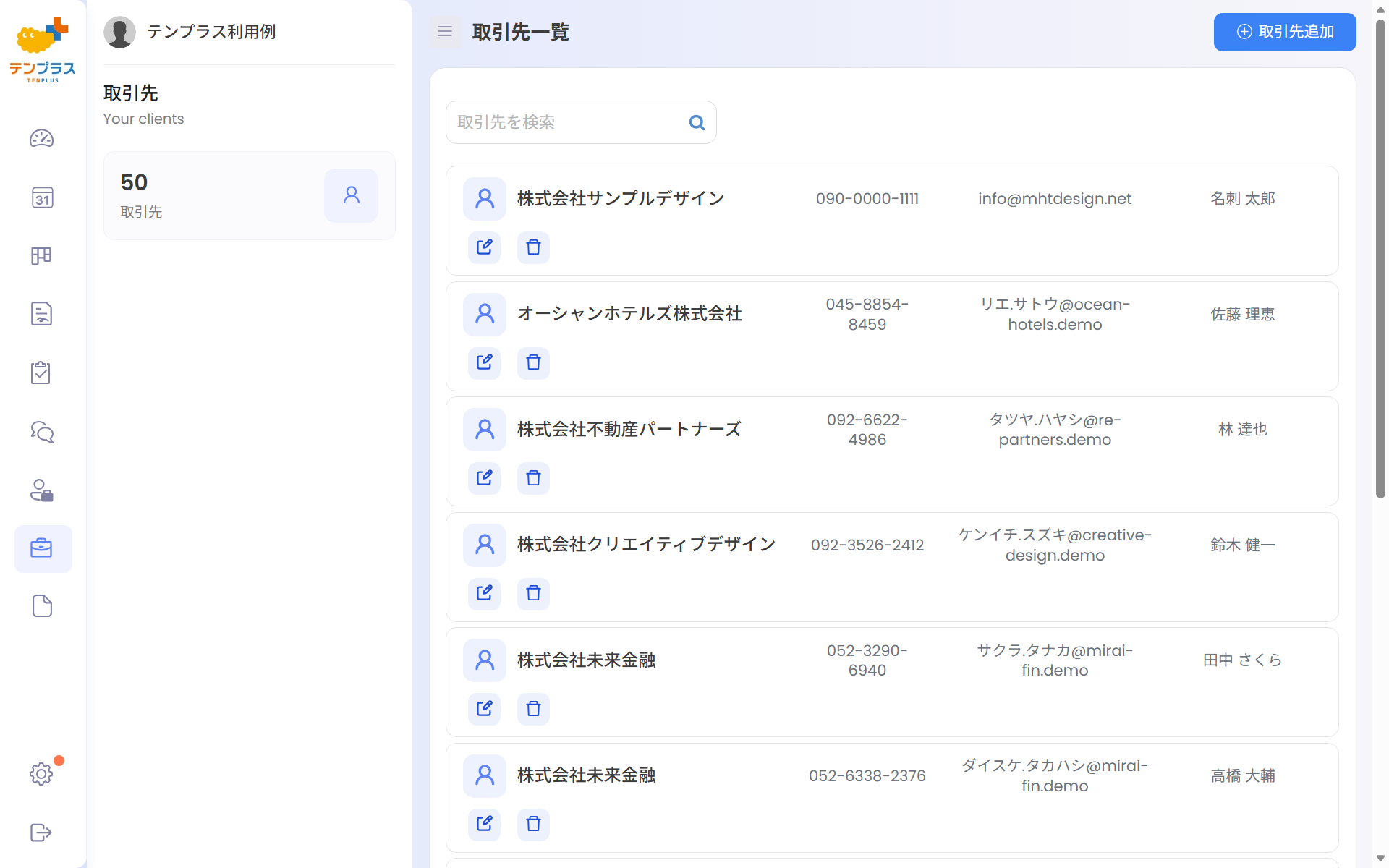Click the avatar icon of 株式会社サンプルデザイン
The width and height of the screenshot is (1389, 868).
[x=485, y=198]
